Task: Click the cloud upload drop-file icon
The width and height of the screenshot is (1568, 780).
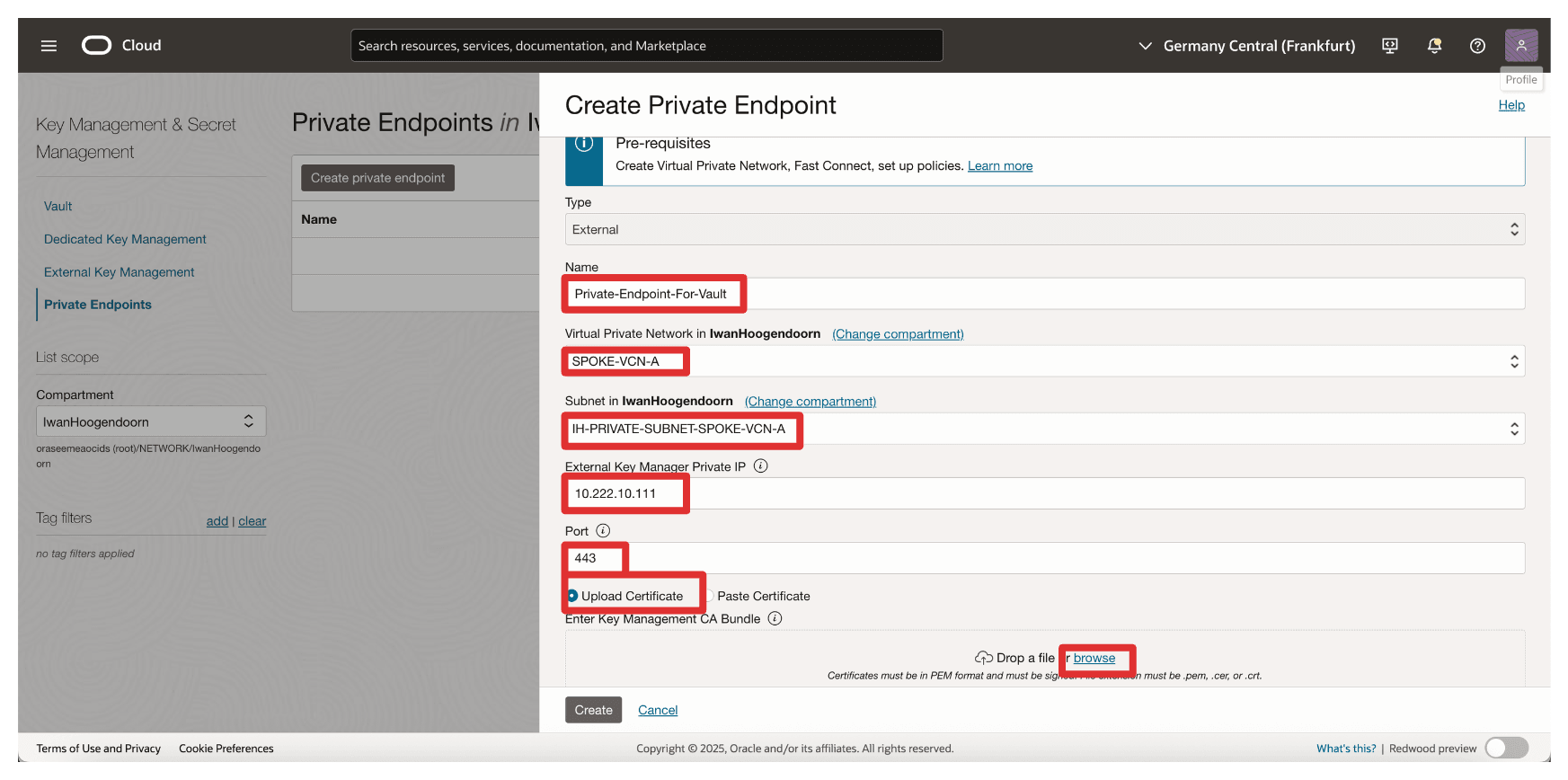Action: (x=983, y=658)
